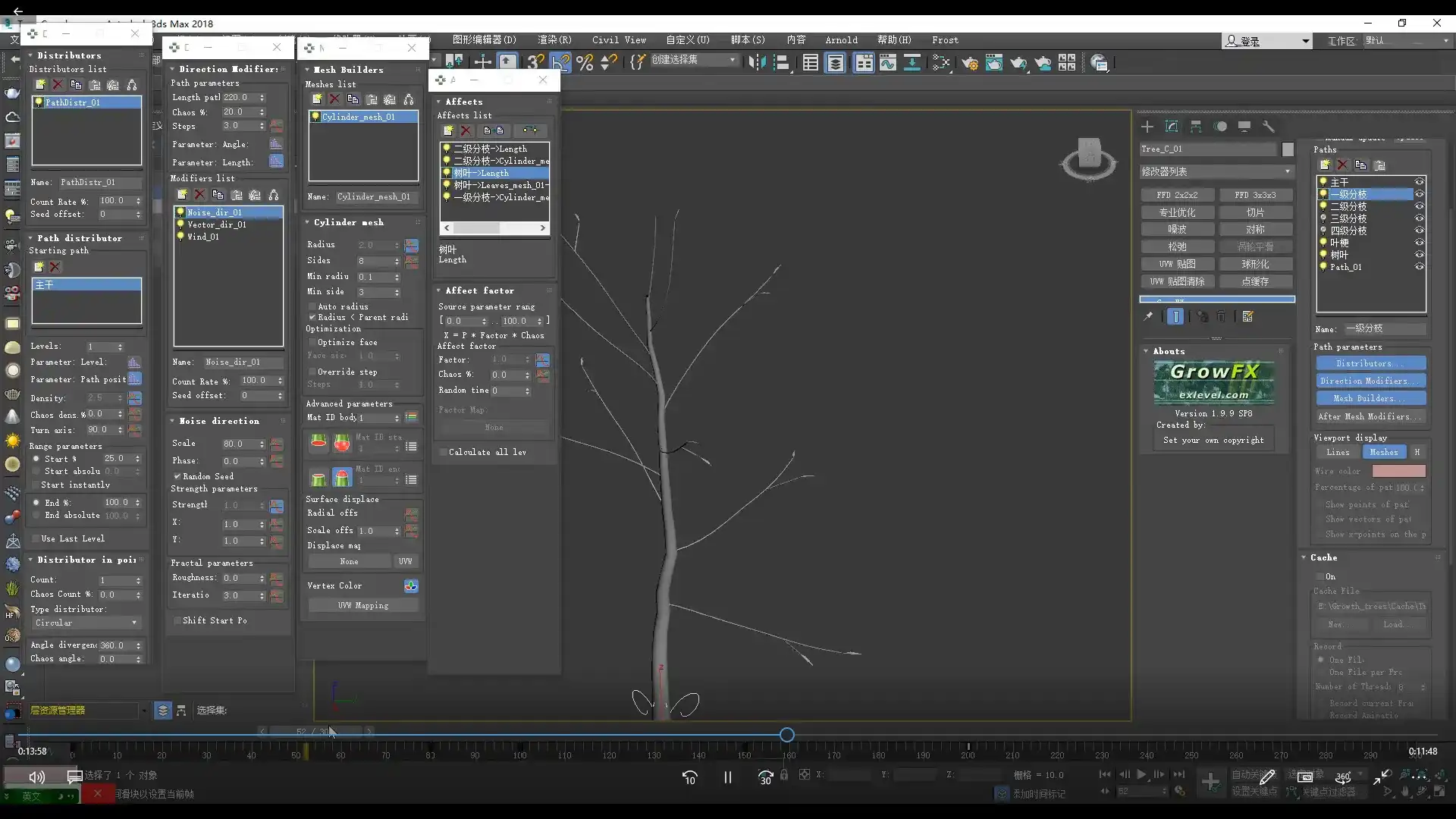This screenshot has width=1456, height=819.
Task: Check the Calculate all lev option
Action: point(443,451)
